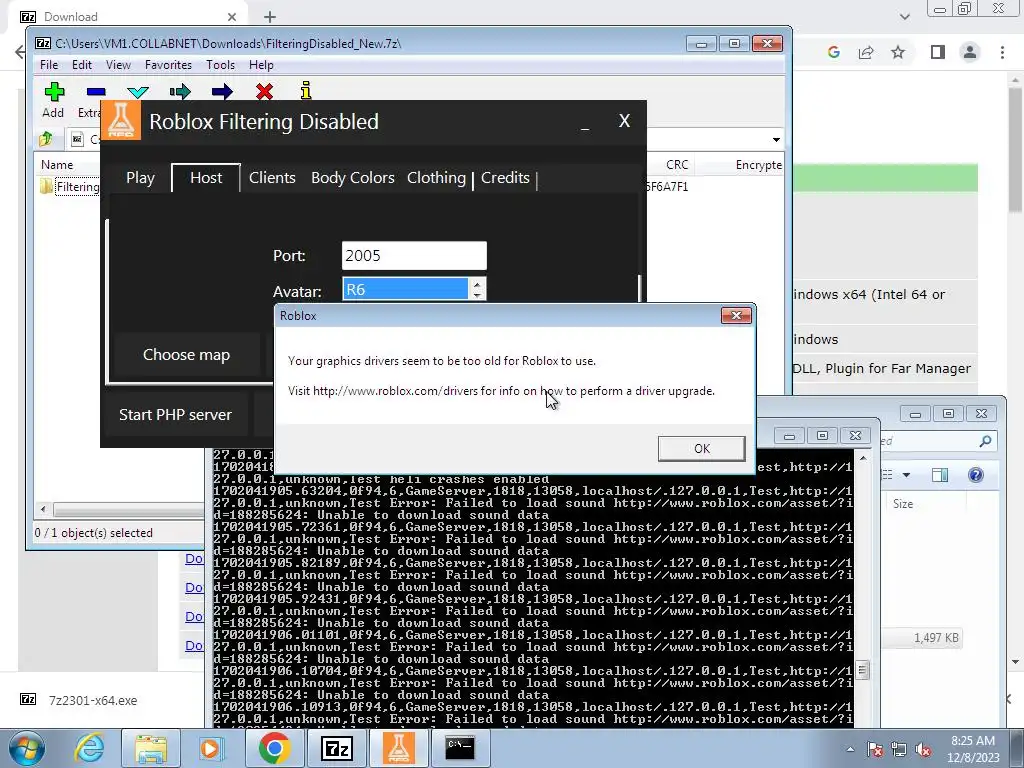The image size is (1024, 768).
Task: Click the up-folder icon in 7-Zip address bar
Action: [46, 138]
